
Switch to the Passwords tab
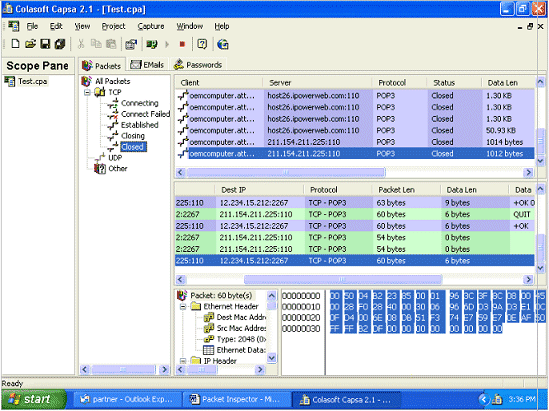198,65
